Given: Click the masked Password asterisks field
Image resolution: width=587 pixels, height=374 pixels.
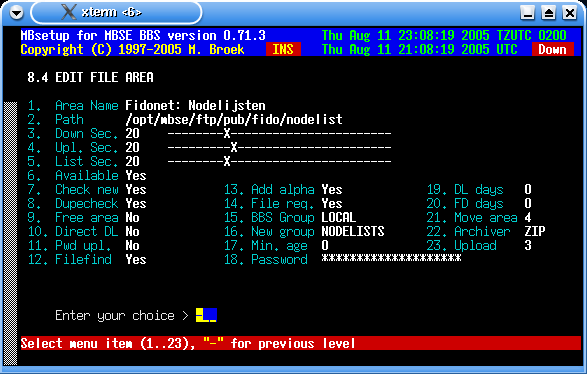Looking at the screenshot, I should [391, 258].
